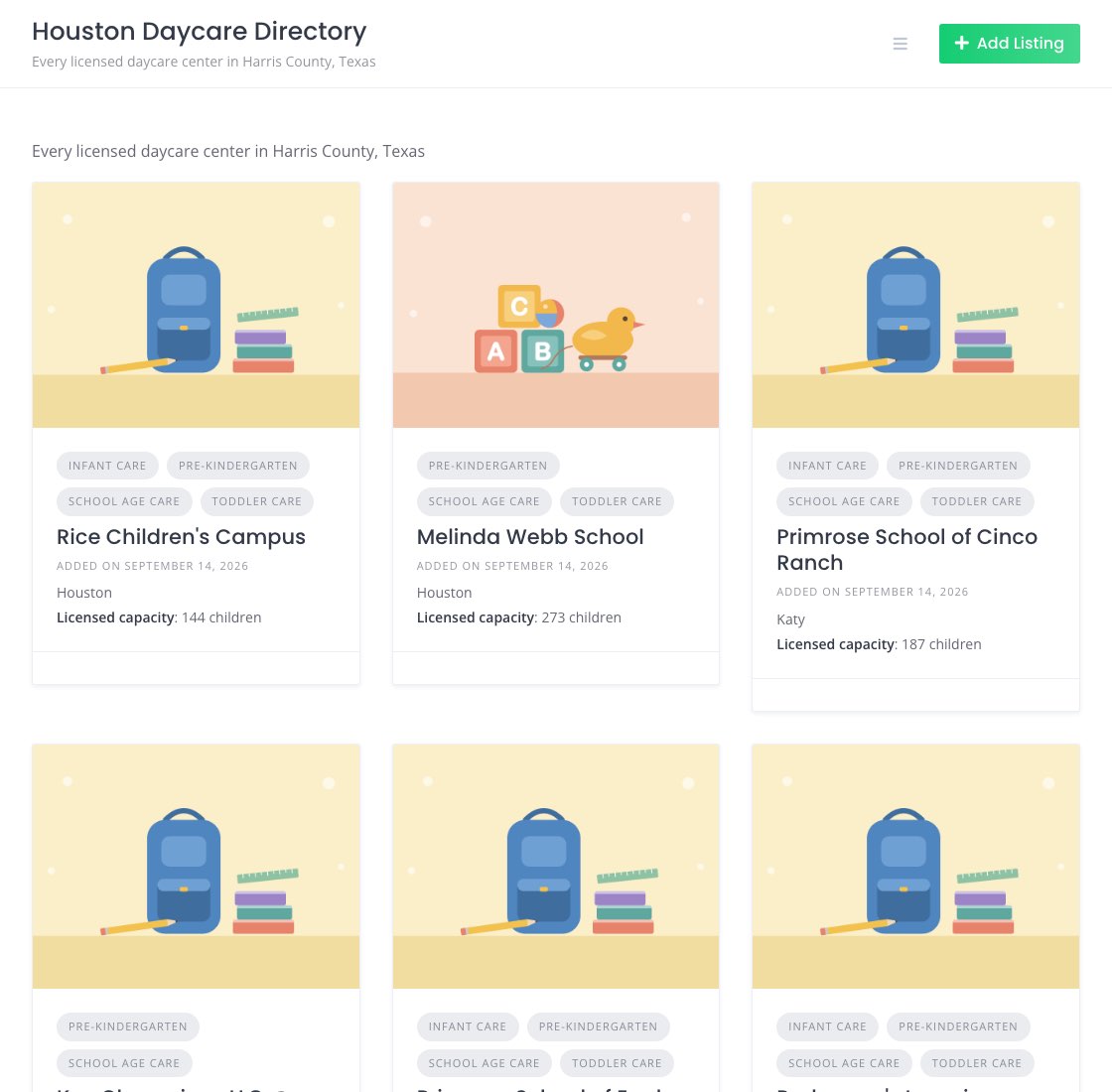Choose Toddler Care tag on Melinda Webb School
1112x1092 pixels.
click(x=617, y=501)
